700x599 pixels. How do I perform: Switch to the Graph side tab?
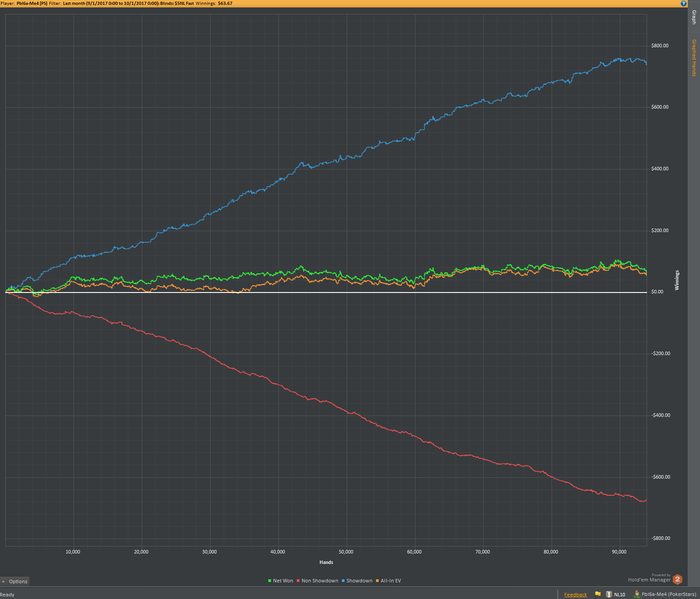pyautogui.click(x=694, y=17)
